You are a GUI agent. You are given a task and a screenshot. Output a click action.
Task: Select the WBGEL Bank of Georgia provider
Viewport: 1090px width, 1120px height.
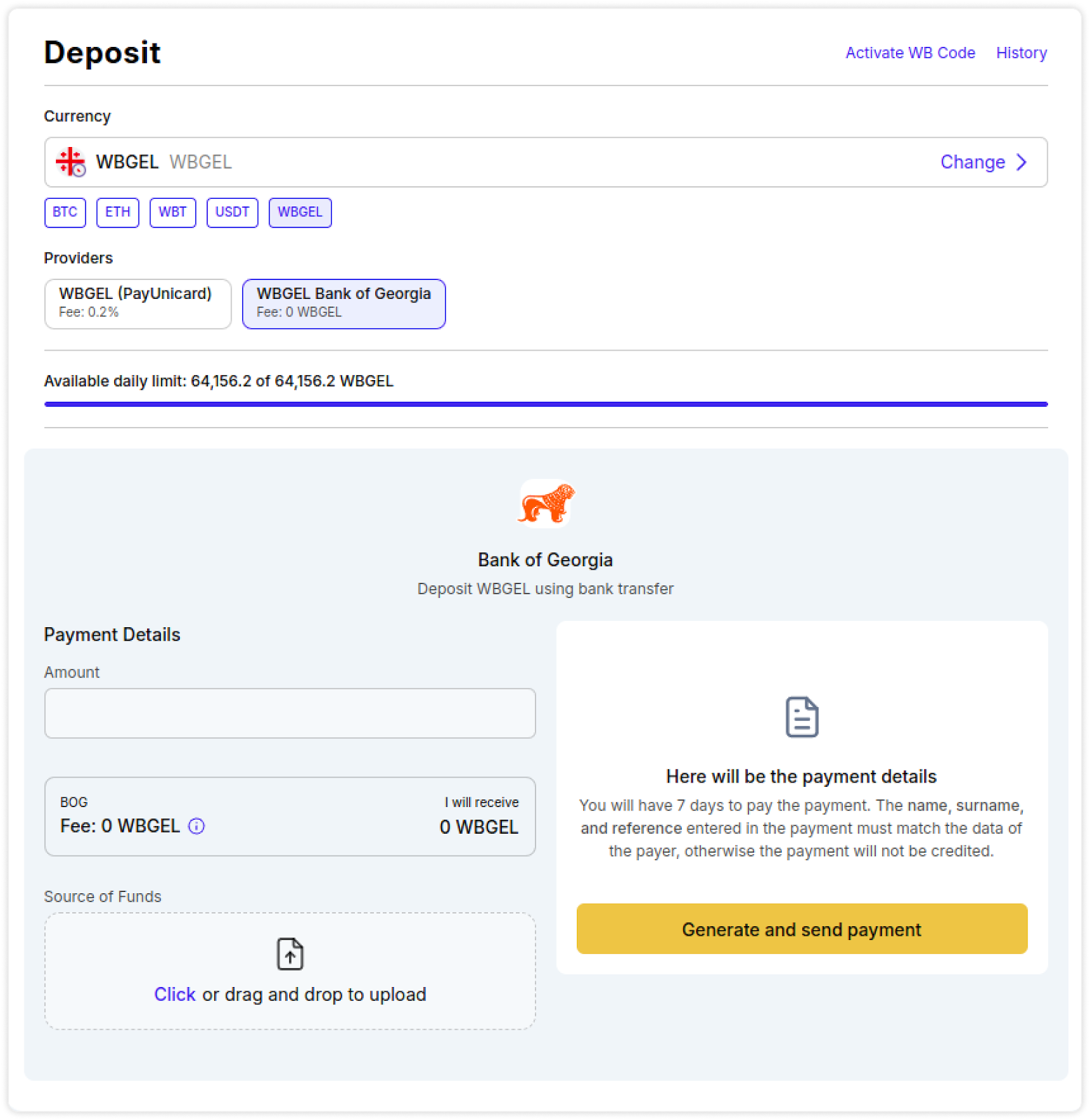tap(344, 304)
